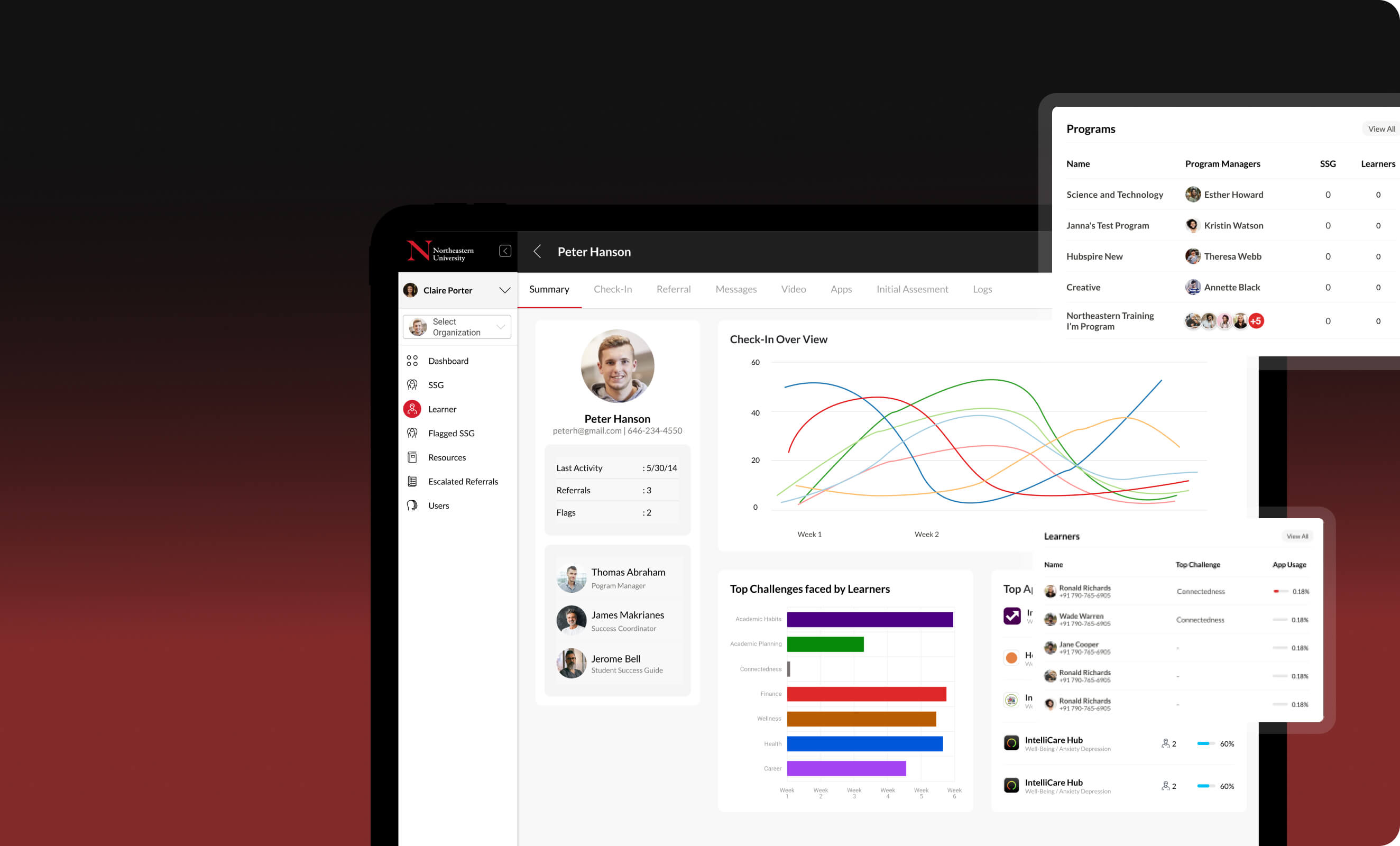Viewport: 1400px width, 846px height.
Task: Click the collapse sidebar arrow icon
Action: [x=505, y=251]
